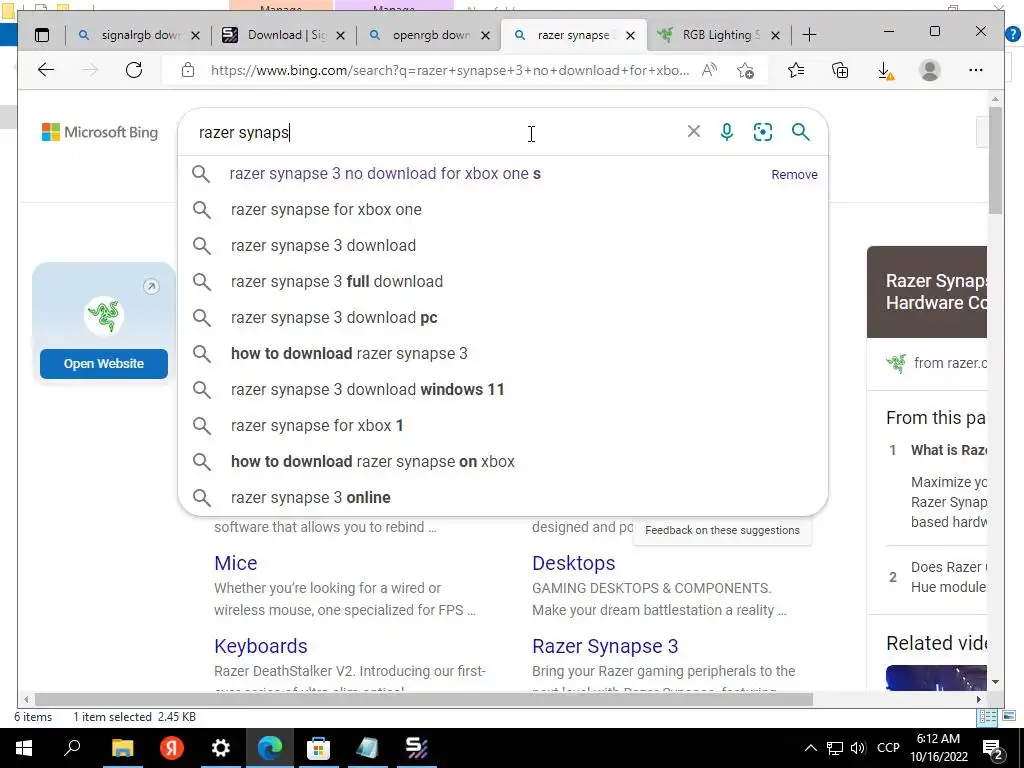The width and height of the screenshot is (1024, 768).
Task: Open taskbar search magnifier
Action: [72, 748]
